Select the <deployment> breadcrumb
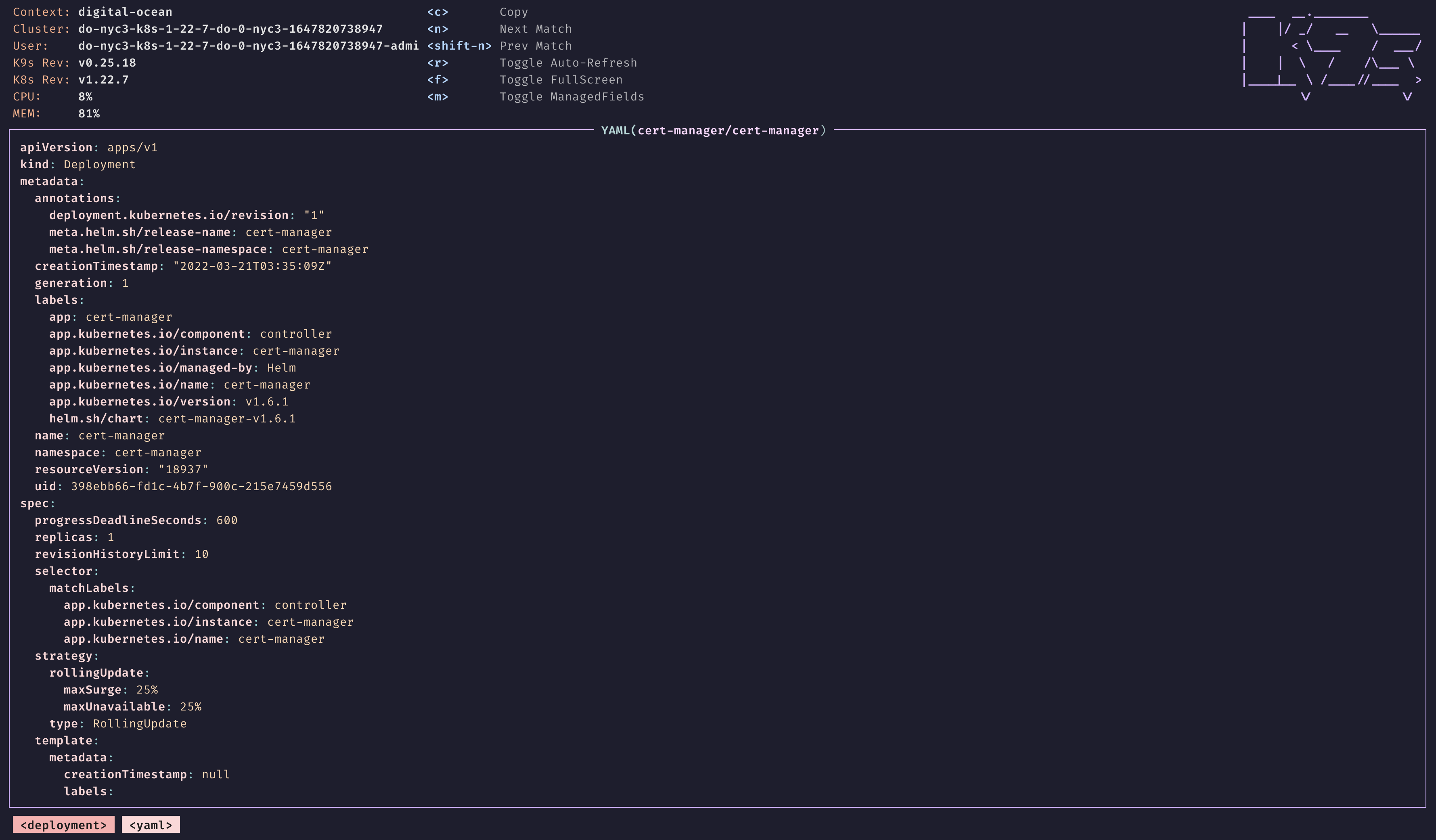 [x=63, y=825]
